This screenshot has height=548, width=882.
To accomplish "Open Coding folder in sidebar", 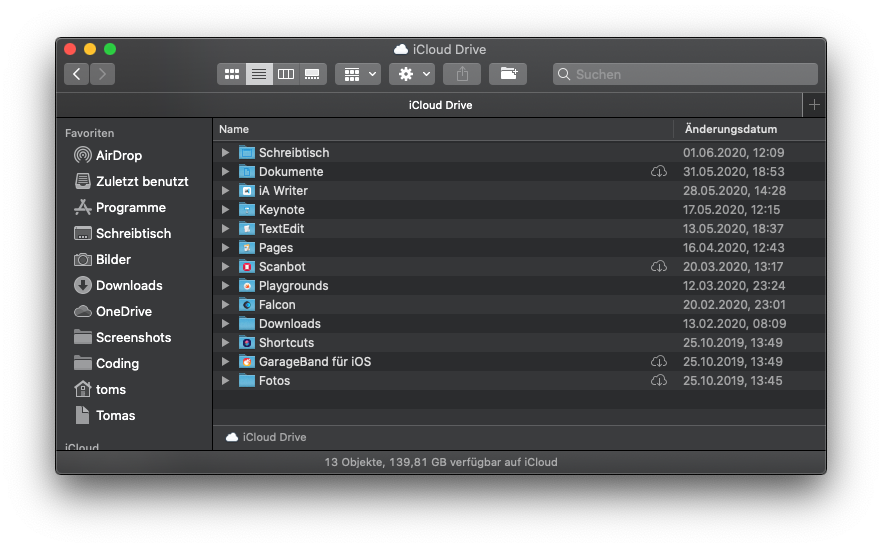I will (106, 363).
